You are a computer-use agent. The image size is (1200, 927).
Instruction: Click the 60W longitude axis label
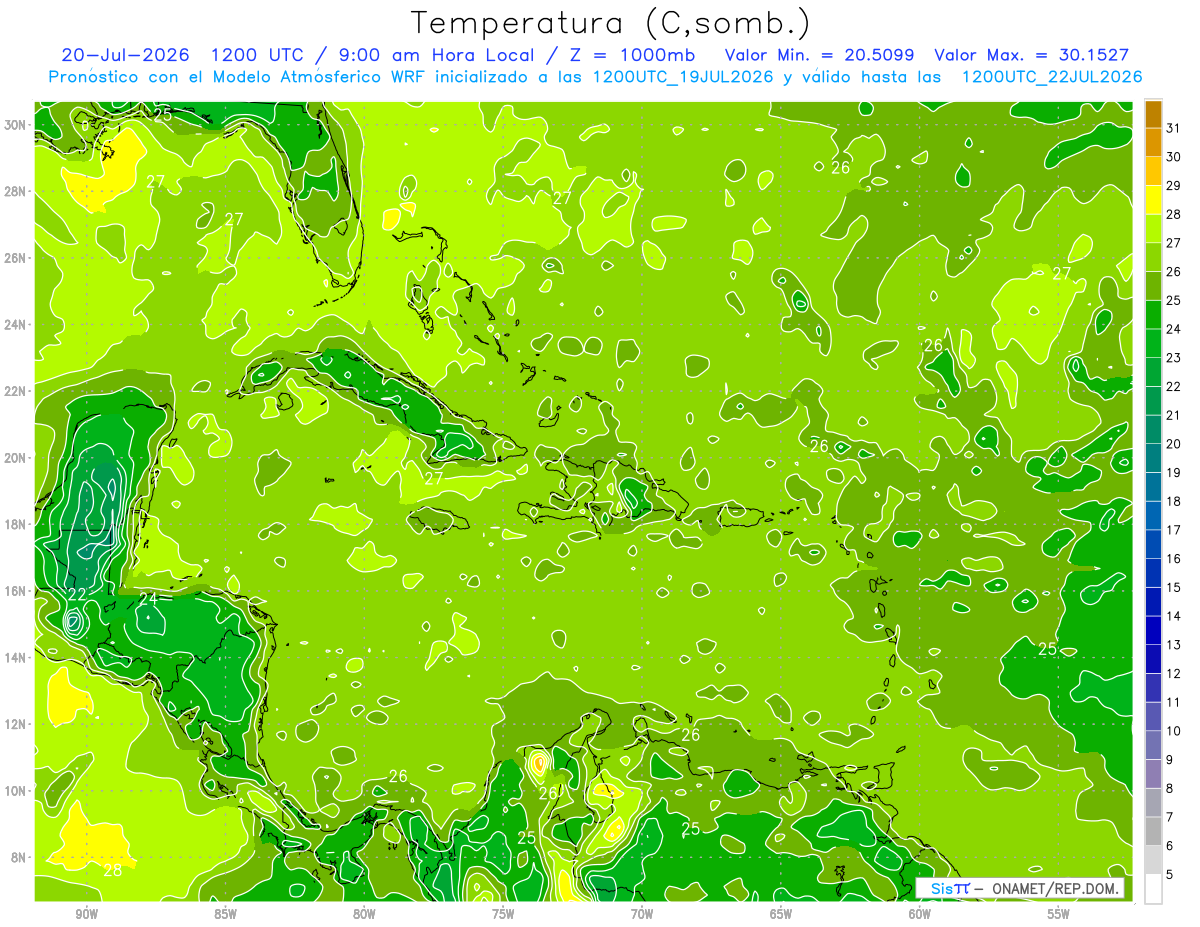tap(920, 914)
